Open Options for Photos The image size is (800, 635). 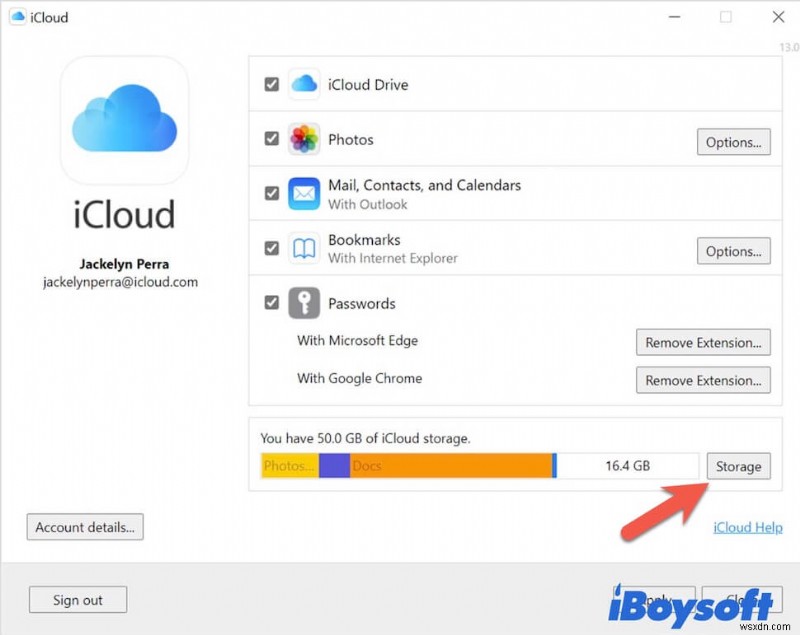coord(733,142)
